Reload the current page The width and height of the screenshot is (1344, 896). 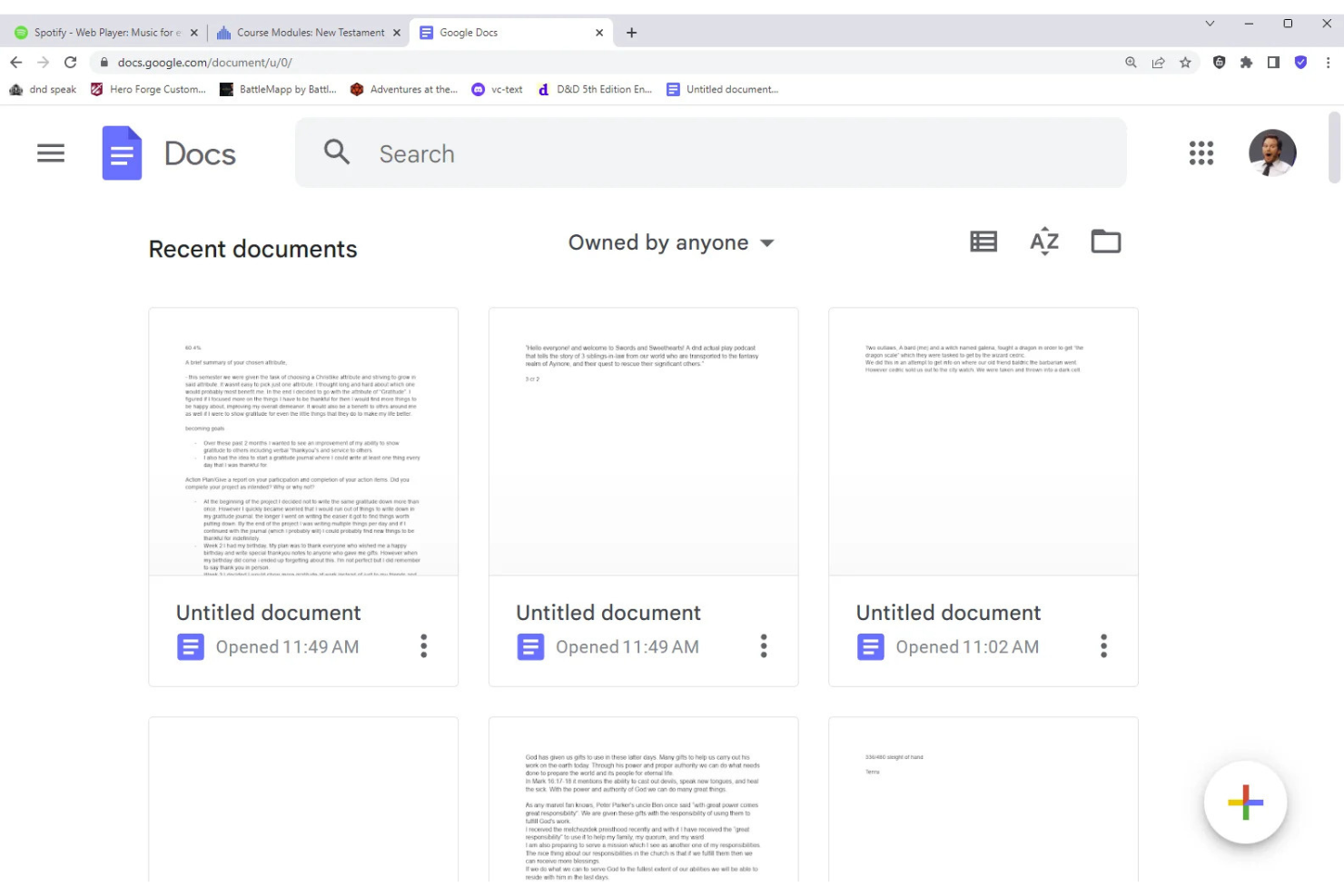pyautogui.click(x=71, y=63)
